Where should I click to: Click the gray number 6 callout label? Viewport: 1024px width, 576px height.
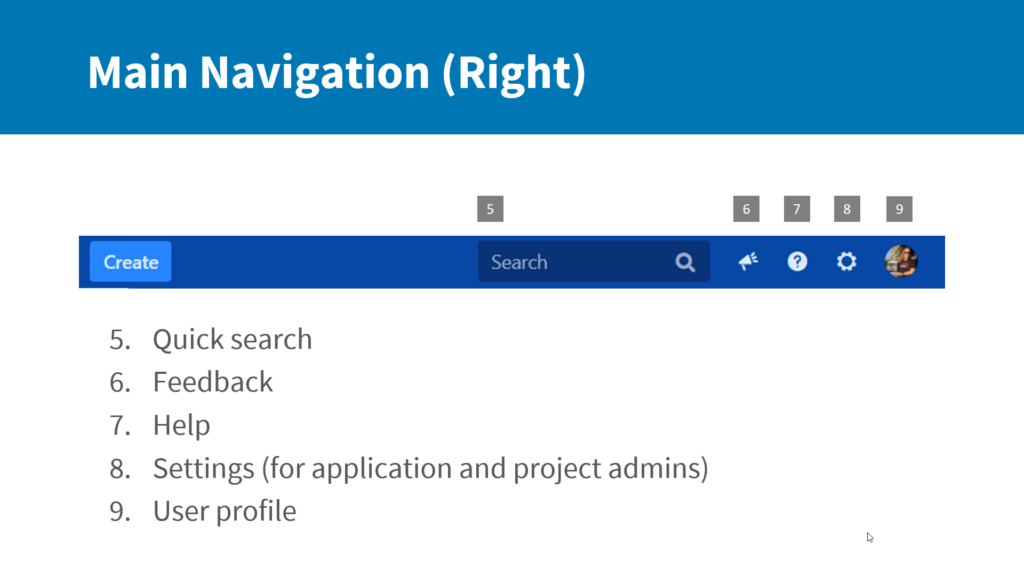[x=746, y=209]
